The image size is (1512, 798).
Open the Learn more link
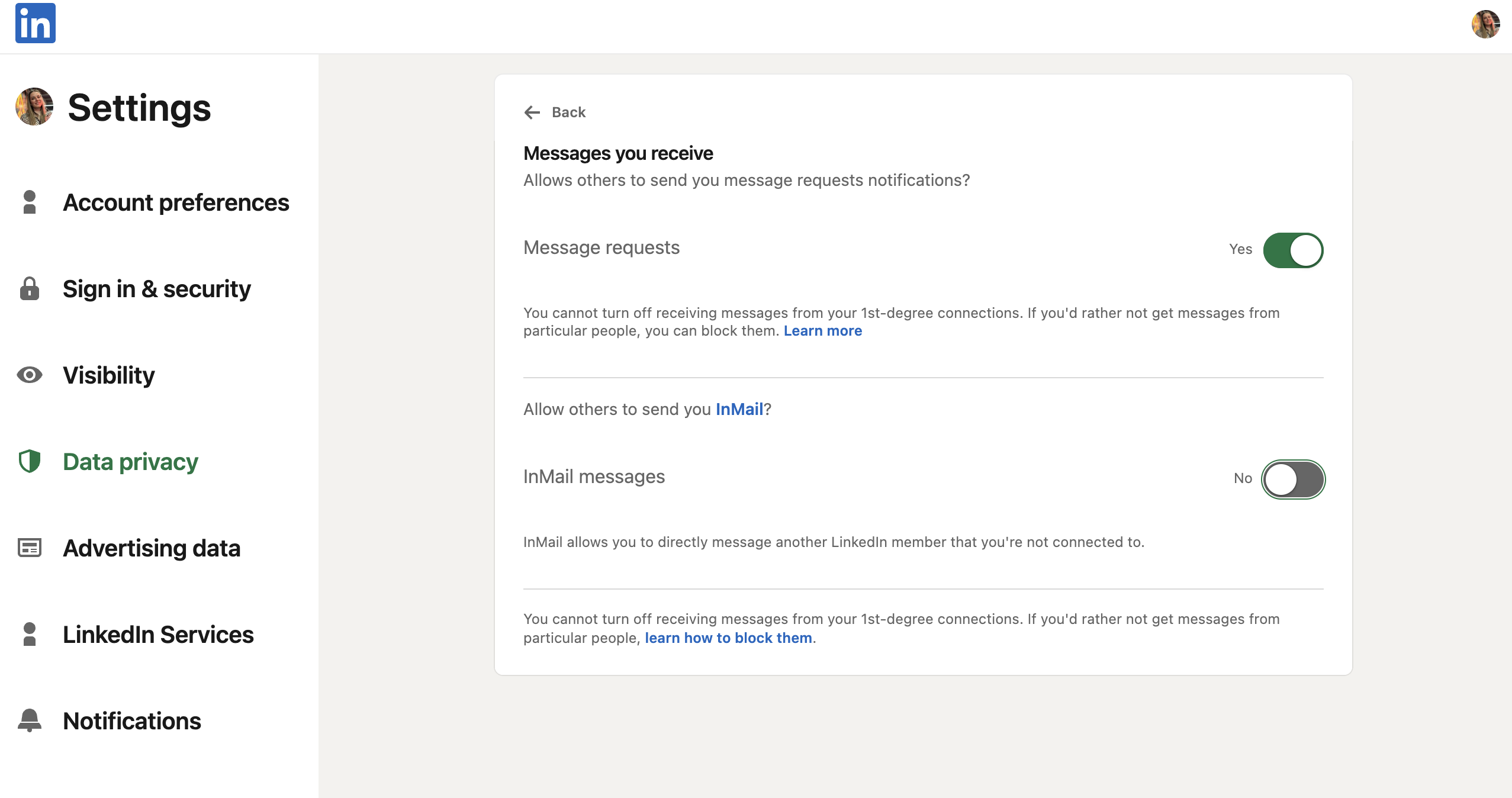(823, 331)
